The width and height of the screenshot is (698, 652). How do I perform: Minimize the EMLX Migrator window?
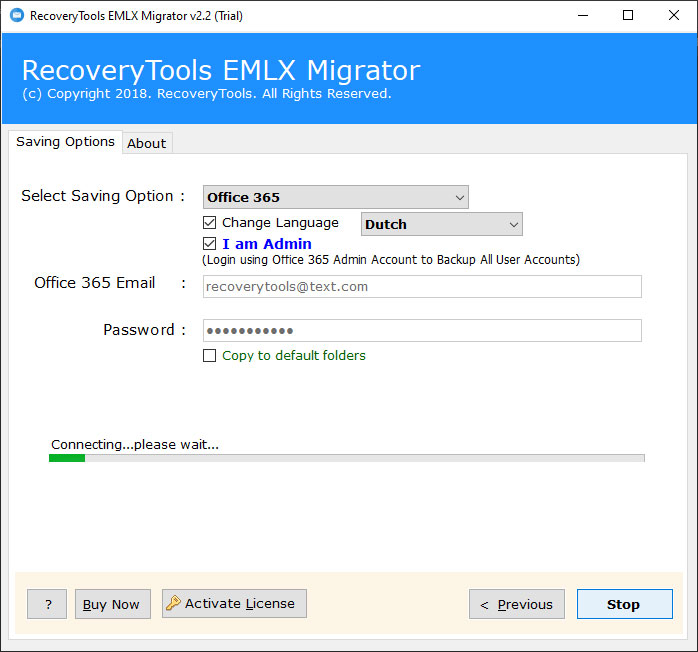coord(583,16)
